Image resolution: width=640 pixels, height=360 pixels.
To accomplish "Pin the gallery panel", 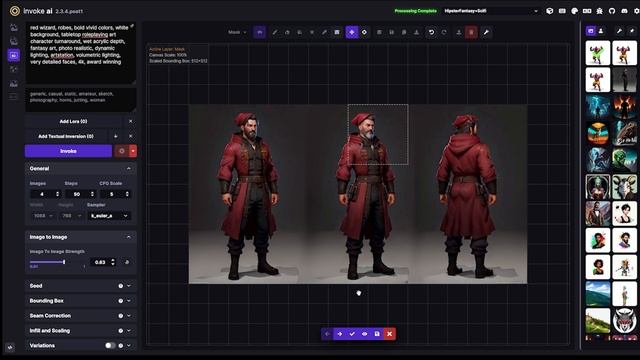I will (x=632, y=31).
